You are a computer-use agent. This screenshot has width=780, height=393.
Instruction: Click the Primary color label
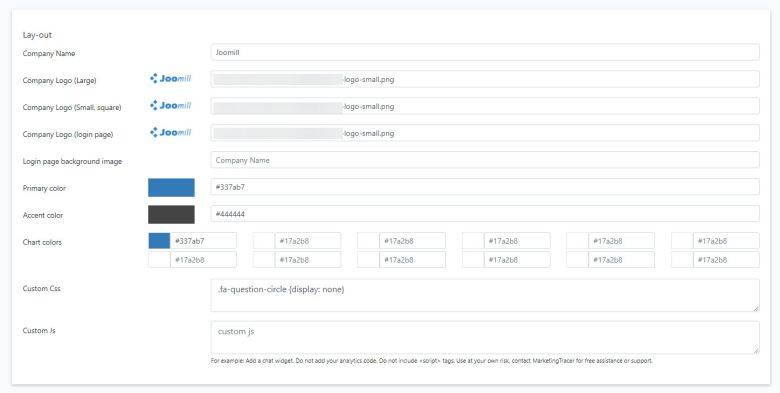coord(44,188)
